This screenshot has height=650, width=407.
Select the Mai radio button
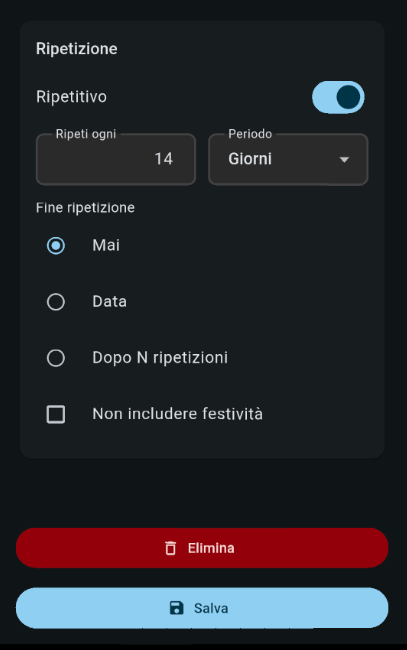(56, 245)
